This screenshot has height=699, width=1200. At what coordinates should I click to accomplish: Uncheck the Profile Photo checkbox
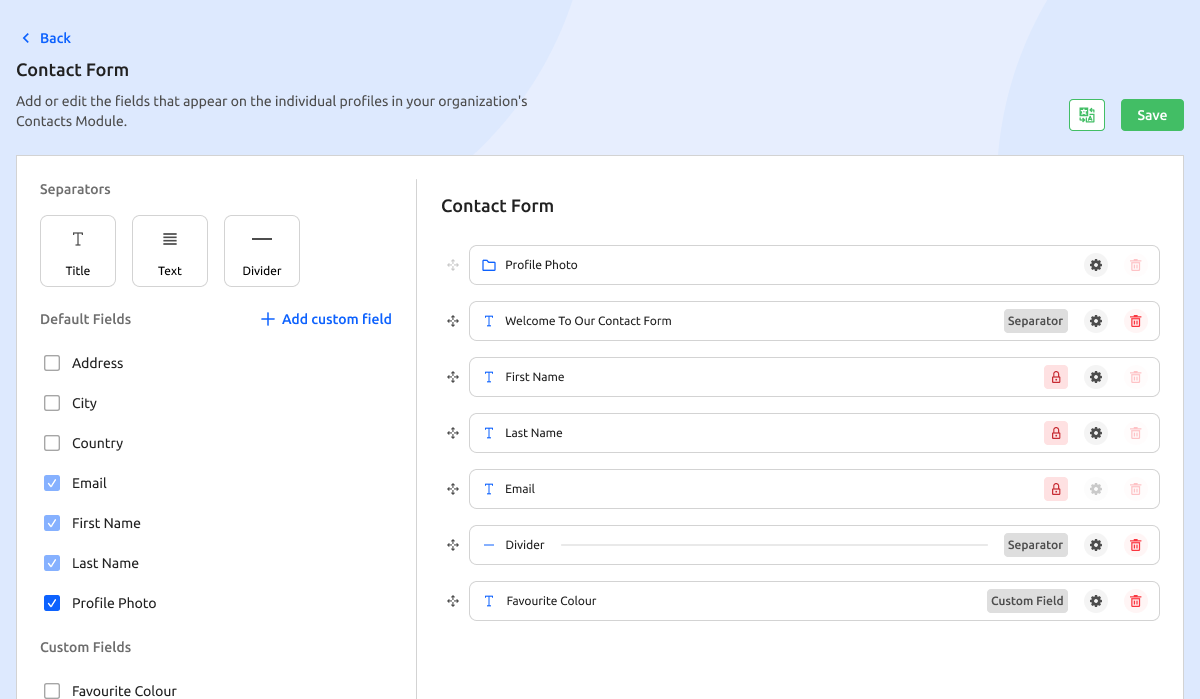52,603
